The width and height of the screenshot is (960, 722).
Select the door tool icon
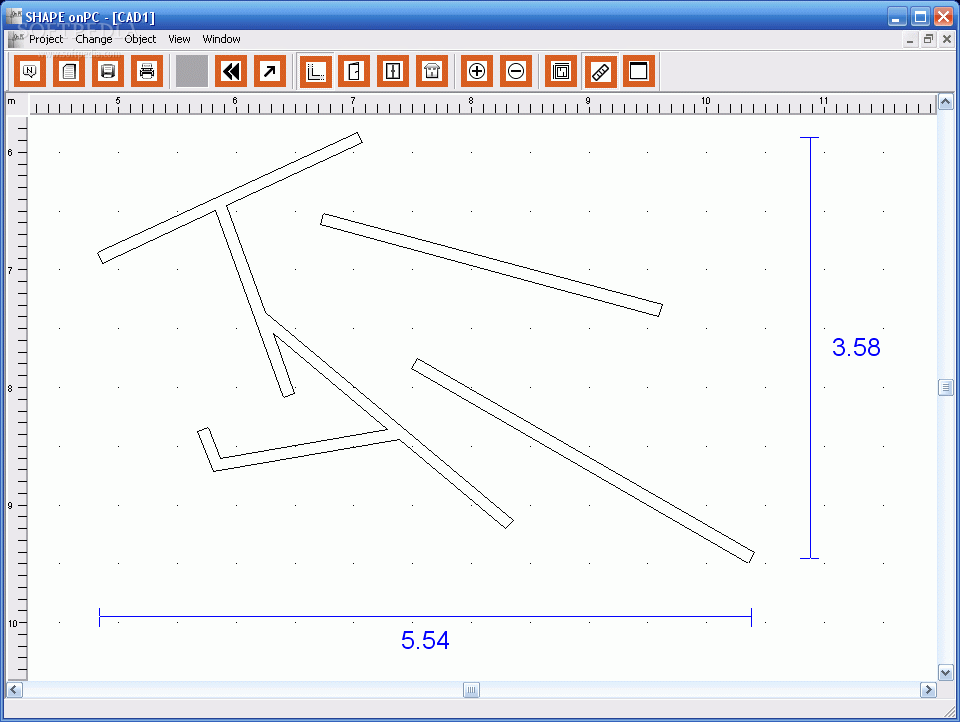[x=354, y=72]
